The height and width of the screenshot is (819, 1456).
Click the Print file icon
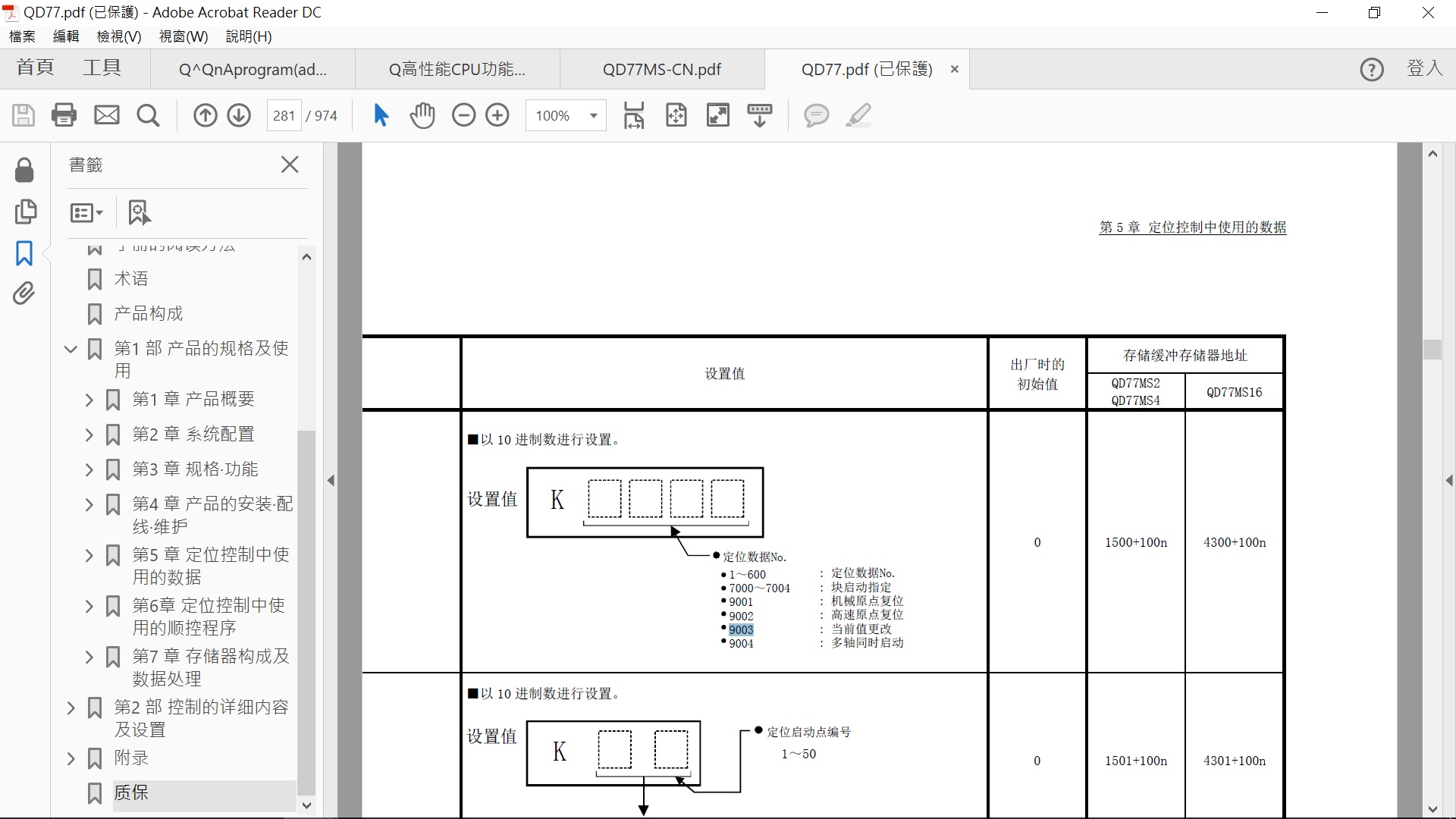64,115
